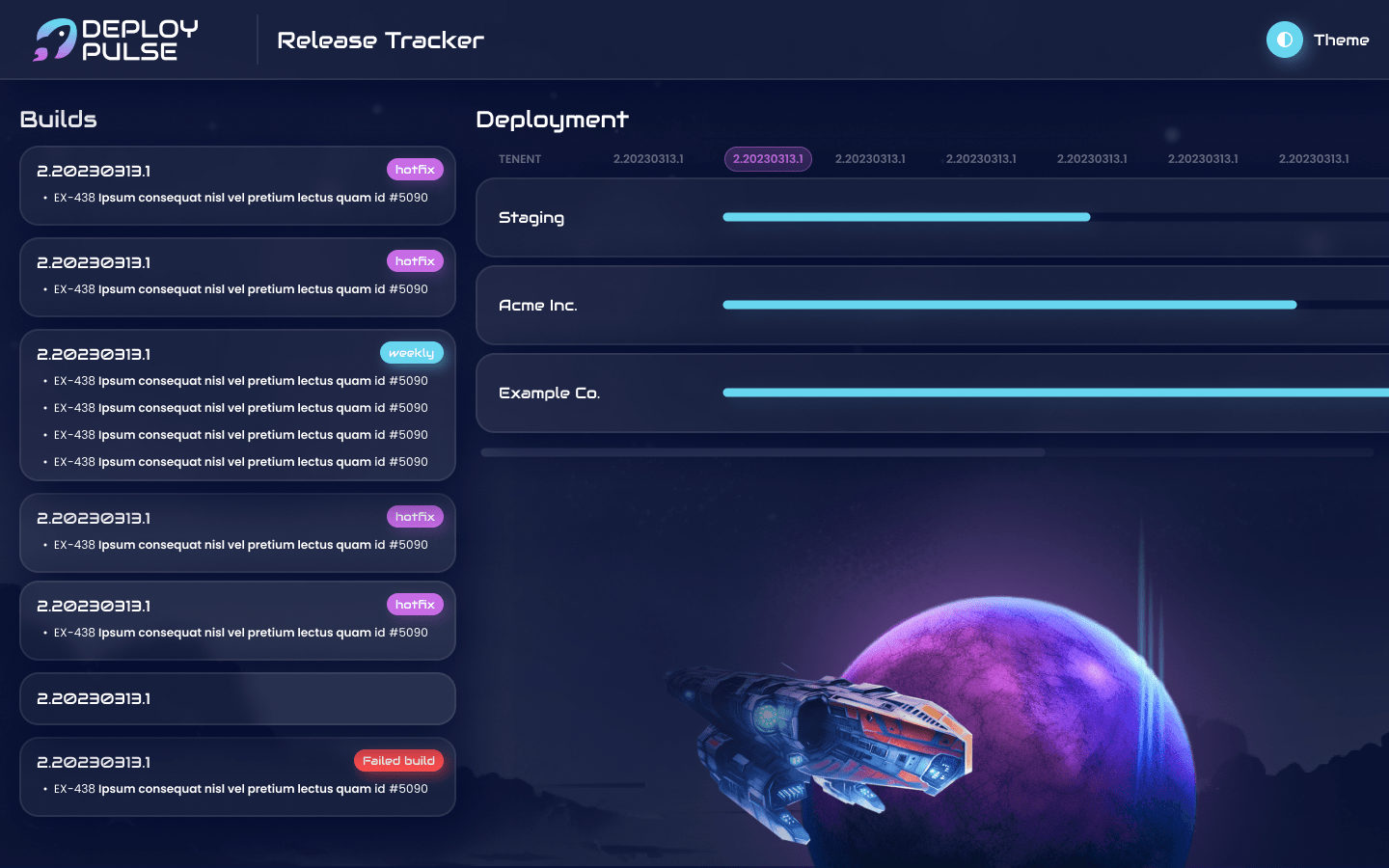Screen dimensions: 1389x868
Task: Select the Staging deployment row
Action: [531, 218]
